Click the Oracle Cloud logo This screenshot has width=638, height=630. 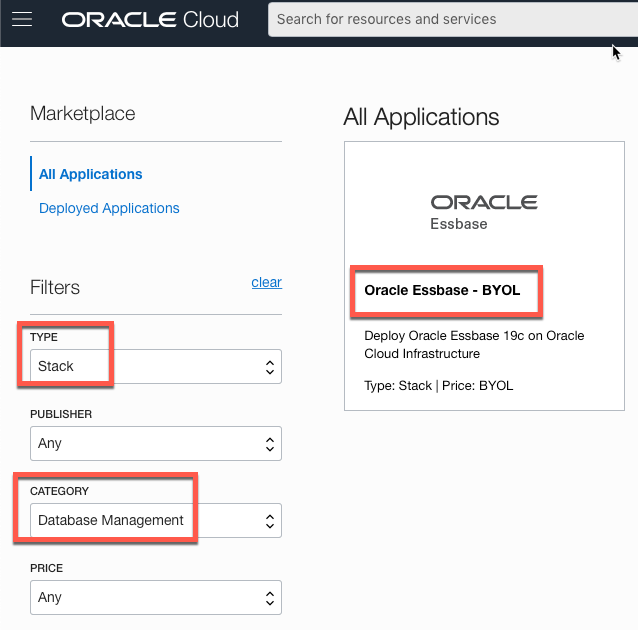click(x=150, y=19)
